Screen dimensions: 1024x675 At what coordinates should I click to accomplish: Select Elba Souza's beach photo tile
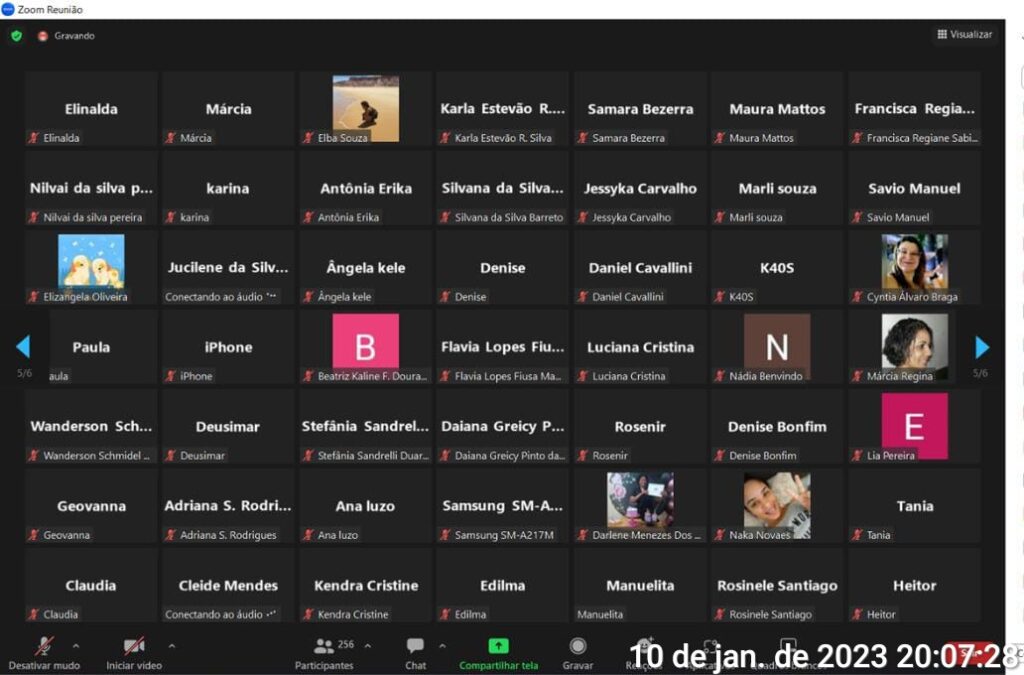365,107
